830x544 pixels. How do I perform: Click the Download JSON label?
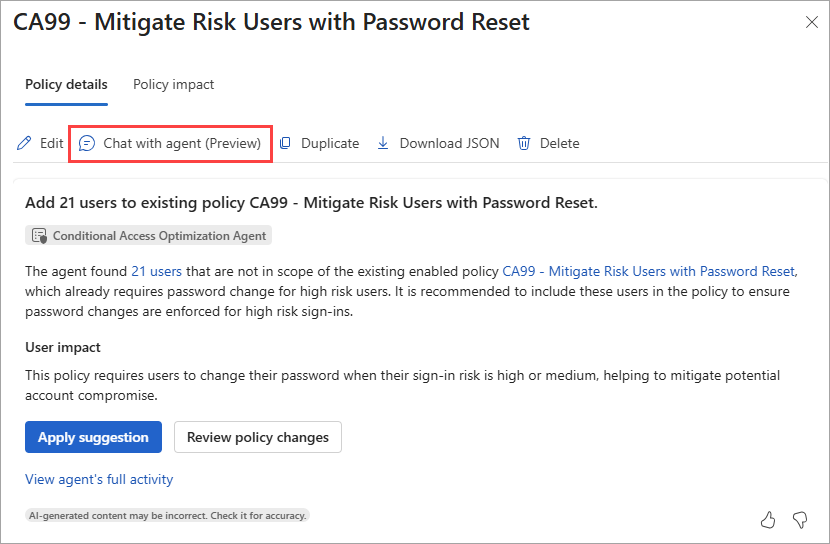(449, 143)
